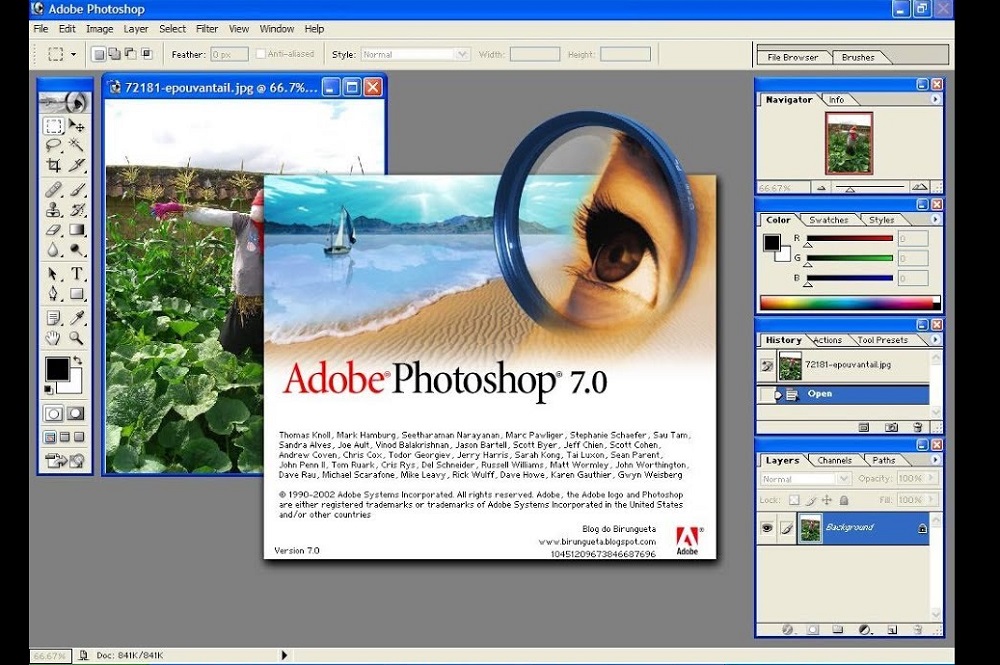Switch to Full Screen with Menu Bar
The height and width of the screenshot is (665, 1000).
point(64,437)
